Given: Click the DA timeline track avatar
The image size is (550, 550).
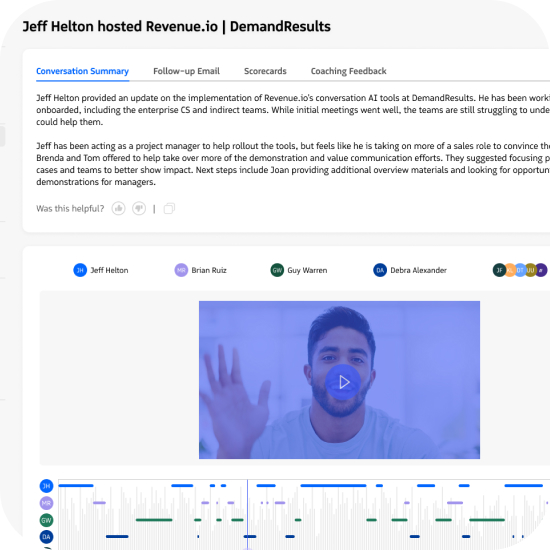Looking at the screenshot, I should tap(46, 537).
